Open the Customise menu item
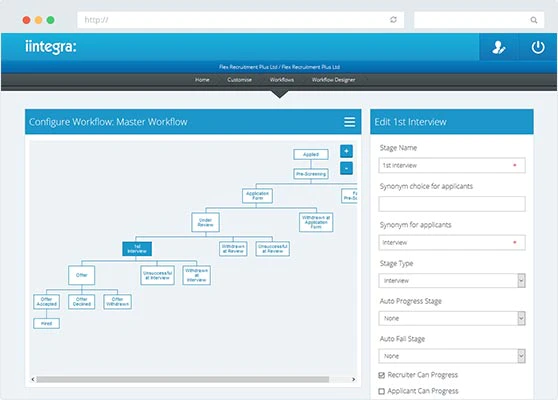 pos(239,80)
